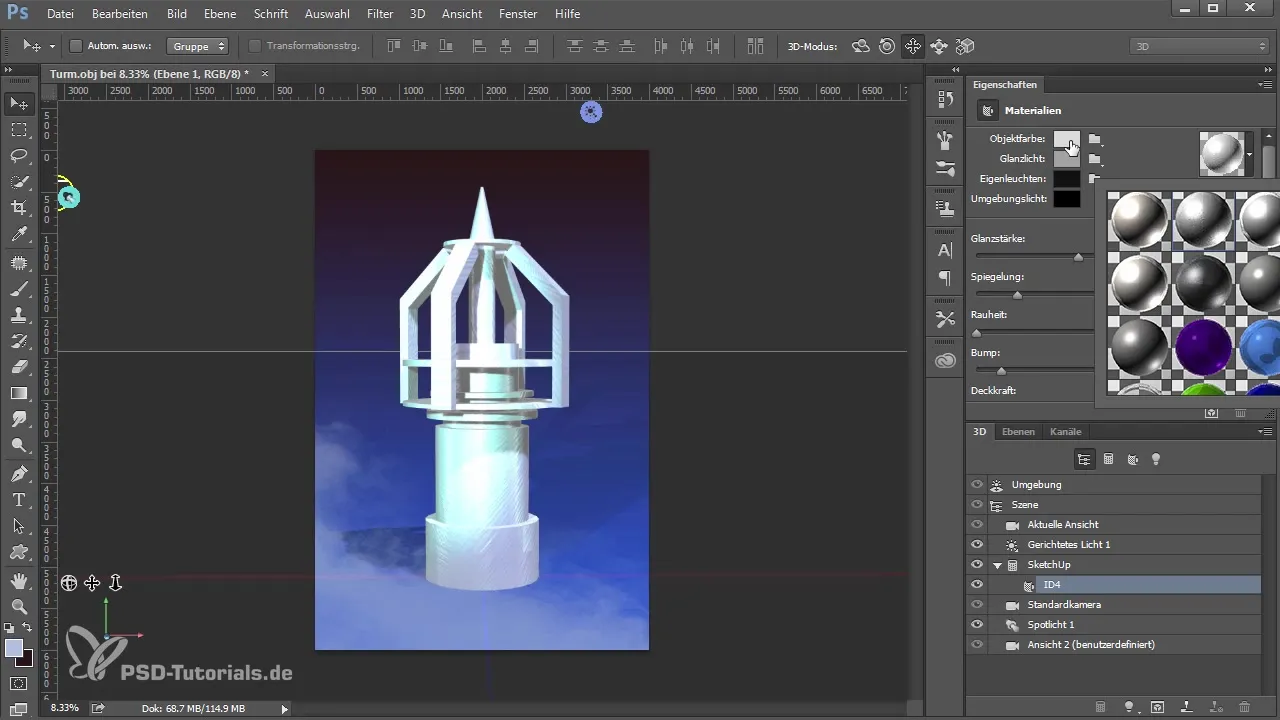
Task: Select the Rectangular Marquee tool
Action: pos(19,129)
